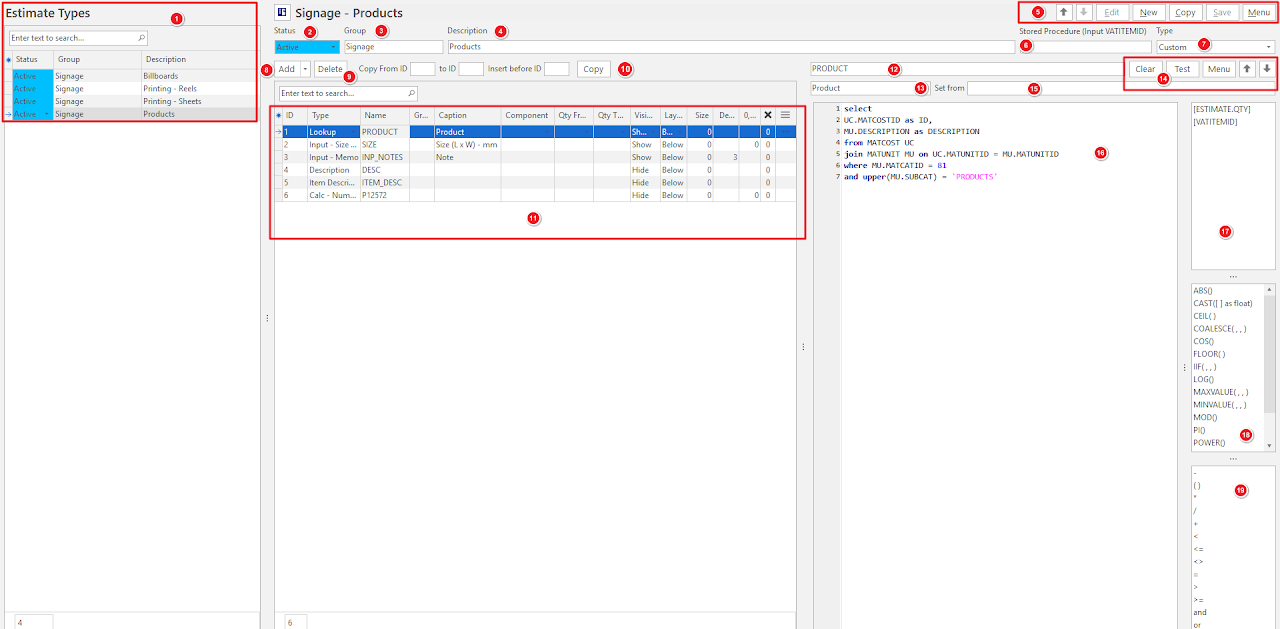Click magnifier in Estimate Types search box
This screenshot has width=1280, height=629.
click(x=141, y=38)
